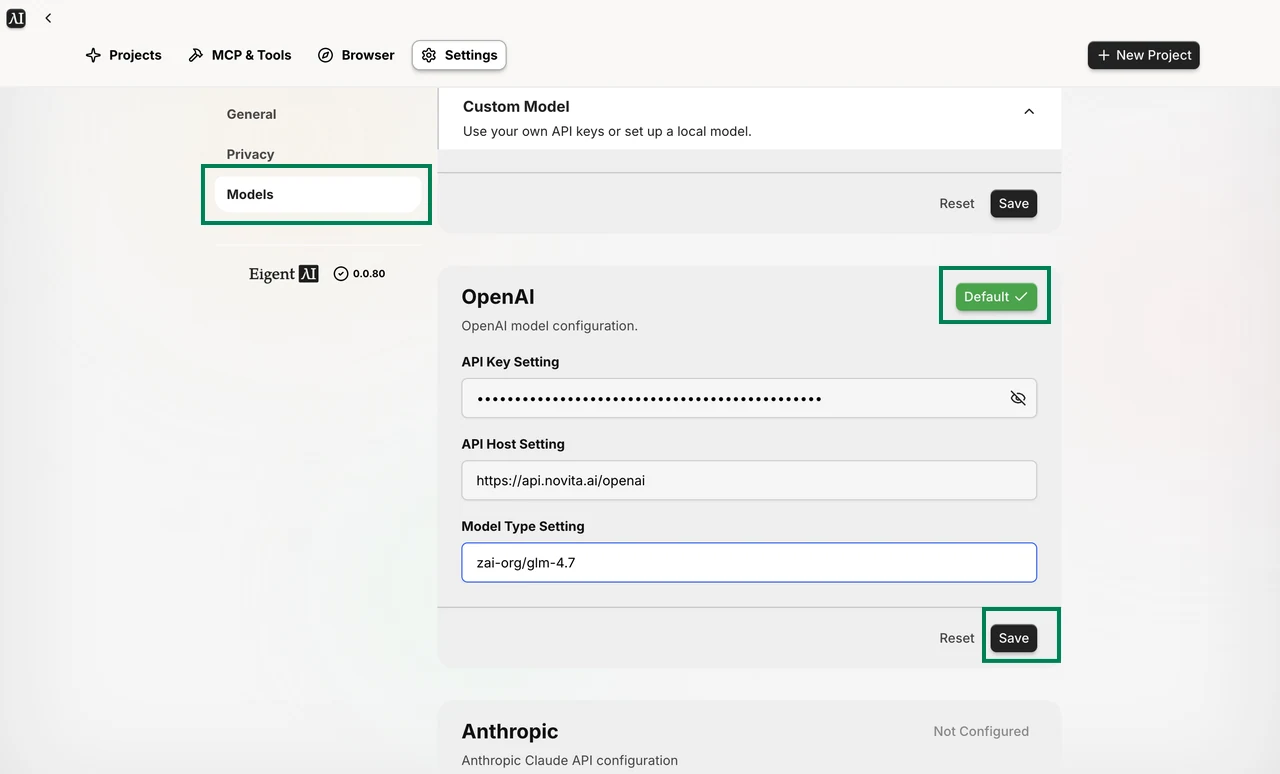The height and width of the screenshot is (774, 1280).
Task: Click the Model Type field showing zai-org/glm-4.7
Action: pos(749,562)
